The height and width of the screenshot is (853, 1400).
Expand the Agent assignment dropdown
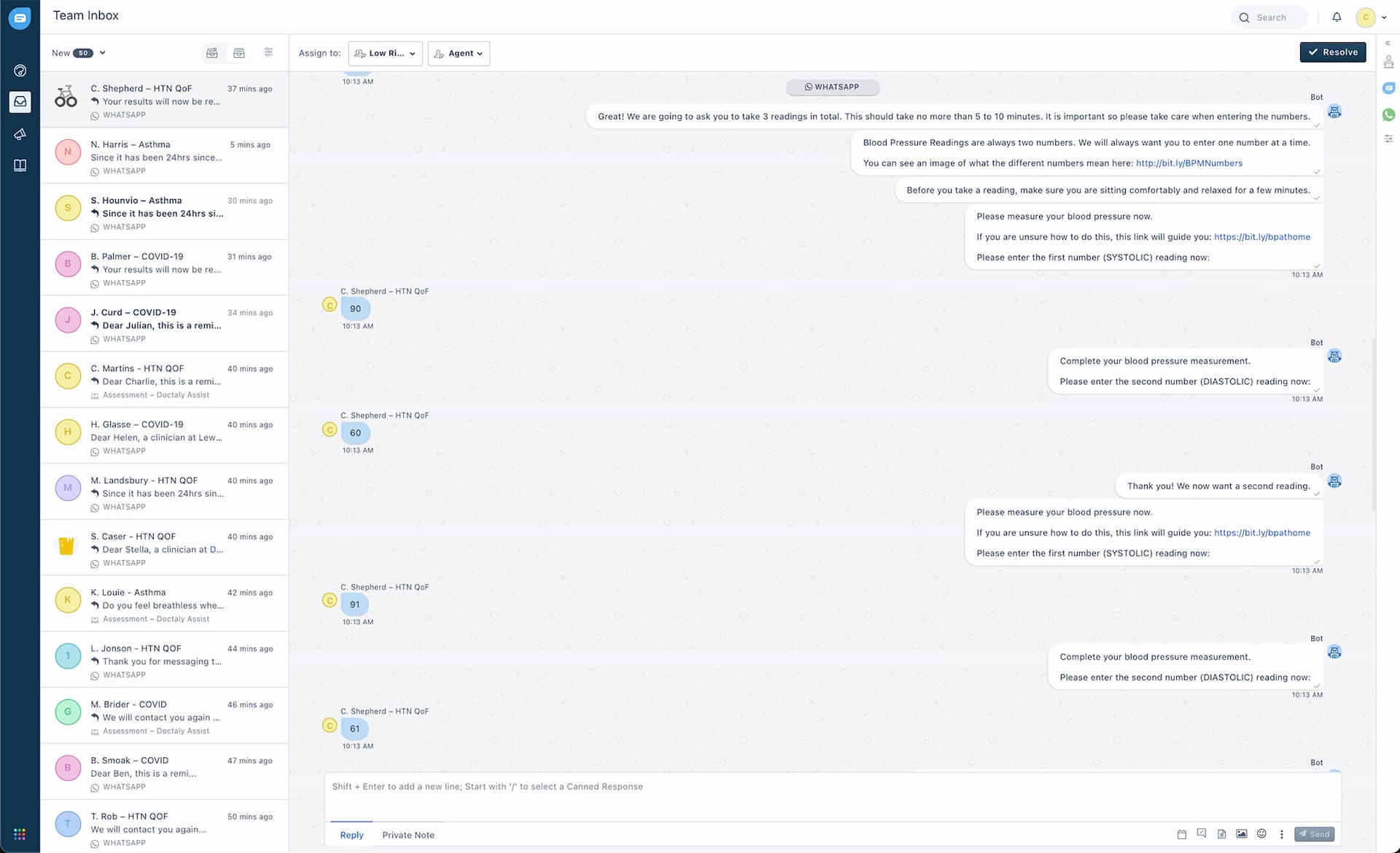[458, 53]
